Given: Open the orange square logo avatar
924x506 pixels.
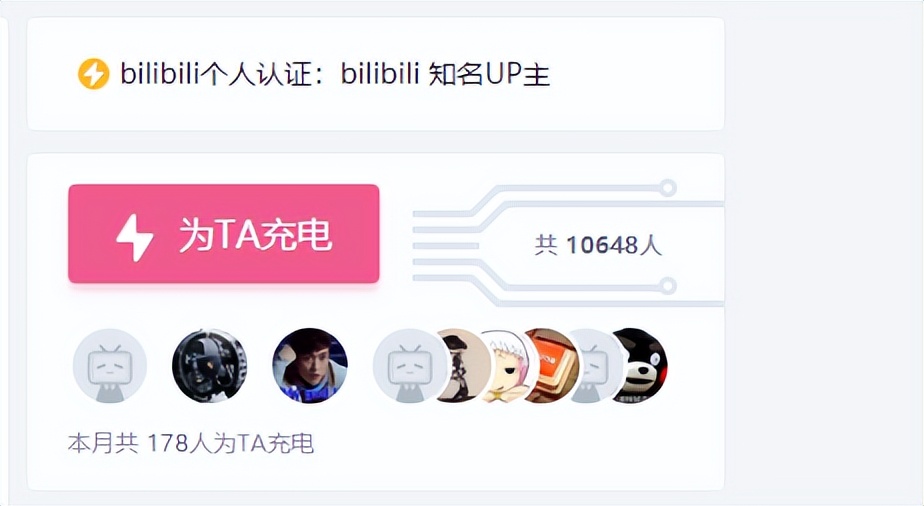Looking at the screenshot, I should coord(549,366).
